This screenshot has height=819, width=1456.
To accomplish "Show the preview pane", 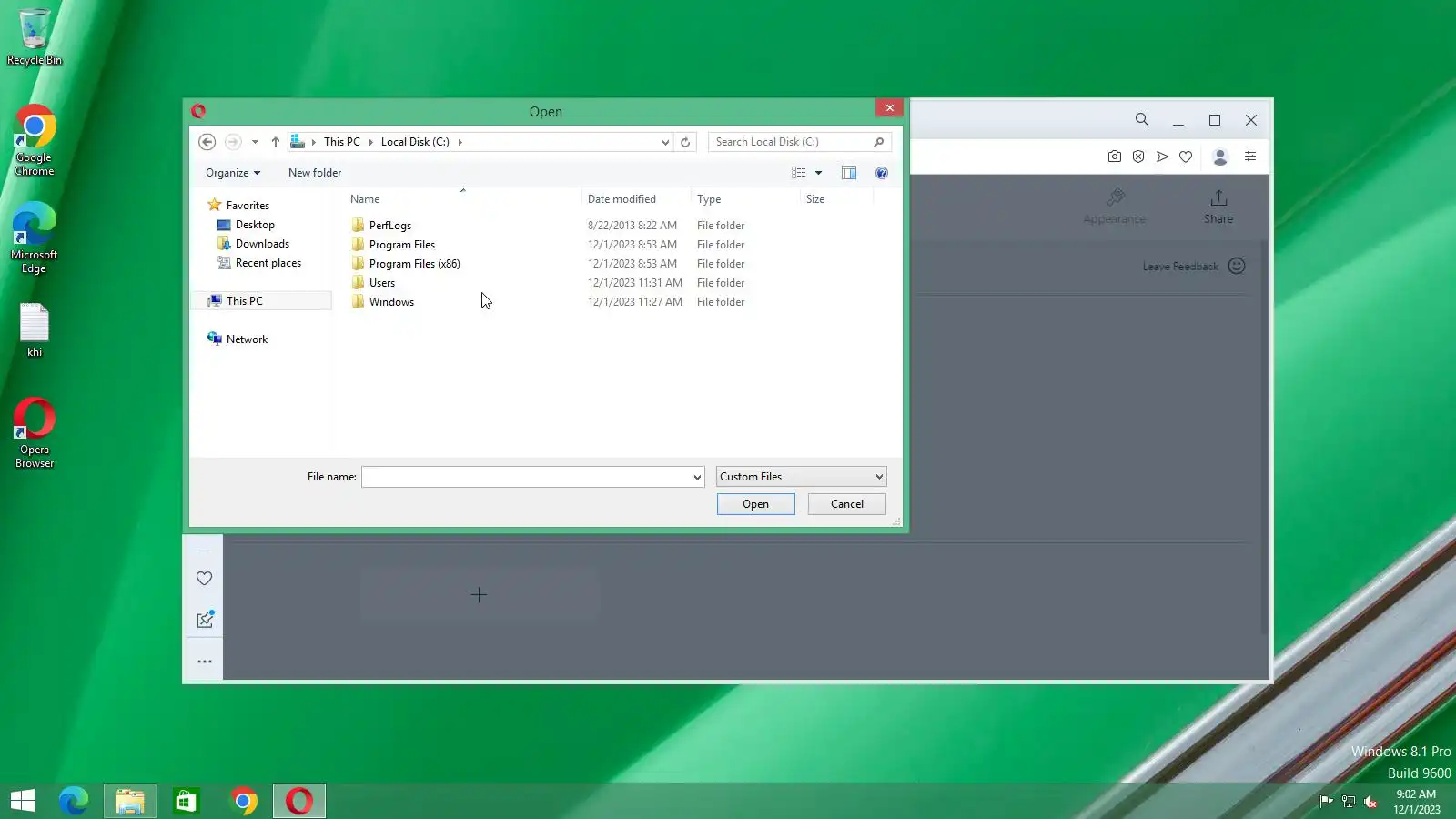I will pos(849,173).
